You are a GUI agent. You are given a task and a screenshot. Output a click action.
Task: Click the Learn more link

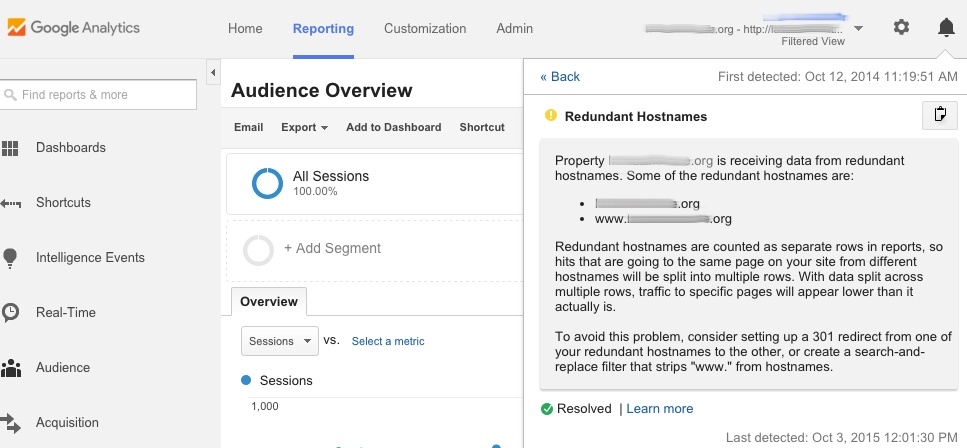[659, 408]
